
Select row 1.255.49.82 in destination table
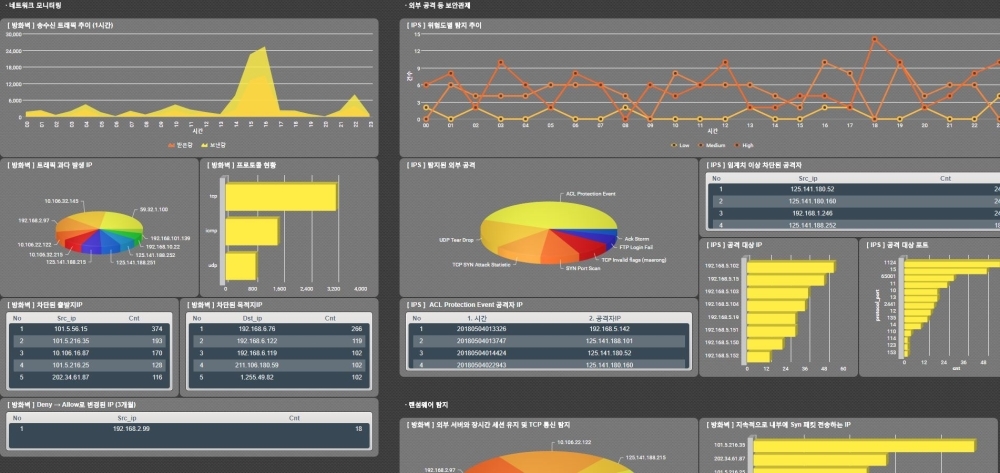tap(279, 377)
